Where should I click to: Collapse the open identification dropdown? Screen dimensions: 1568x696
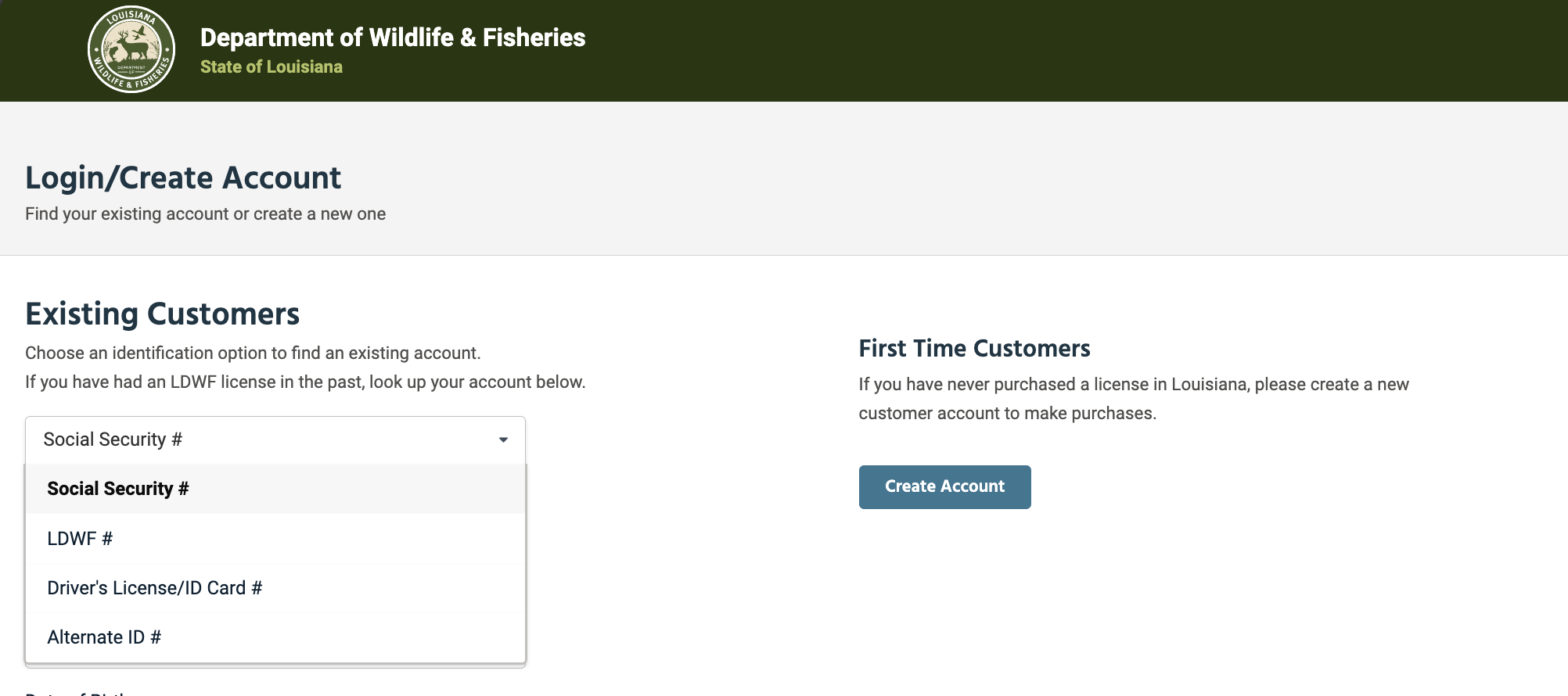point(503,439)
